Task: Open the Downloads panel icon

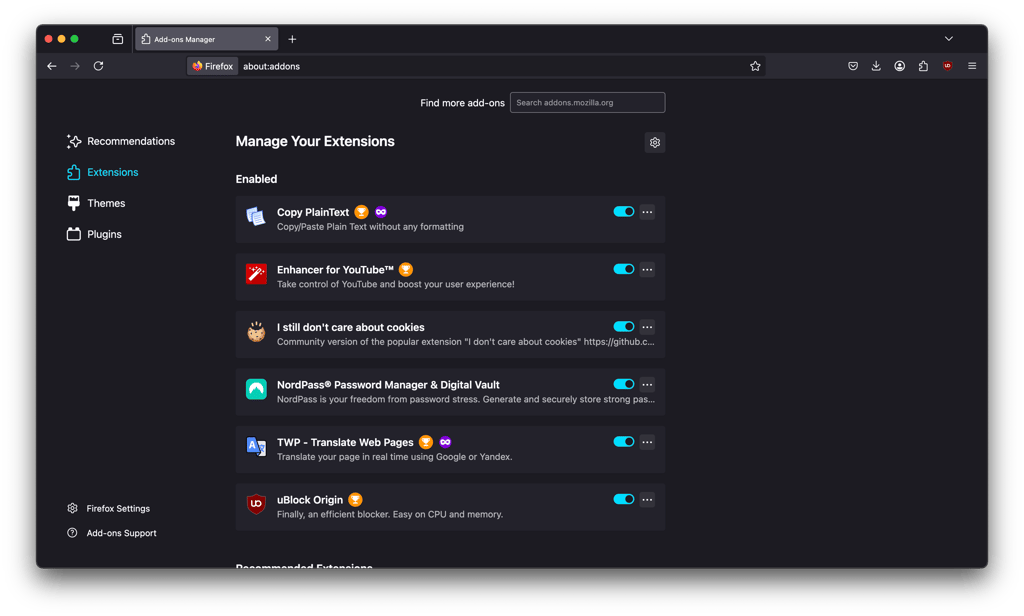Action: [876, 66]
